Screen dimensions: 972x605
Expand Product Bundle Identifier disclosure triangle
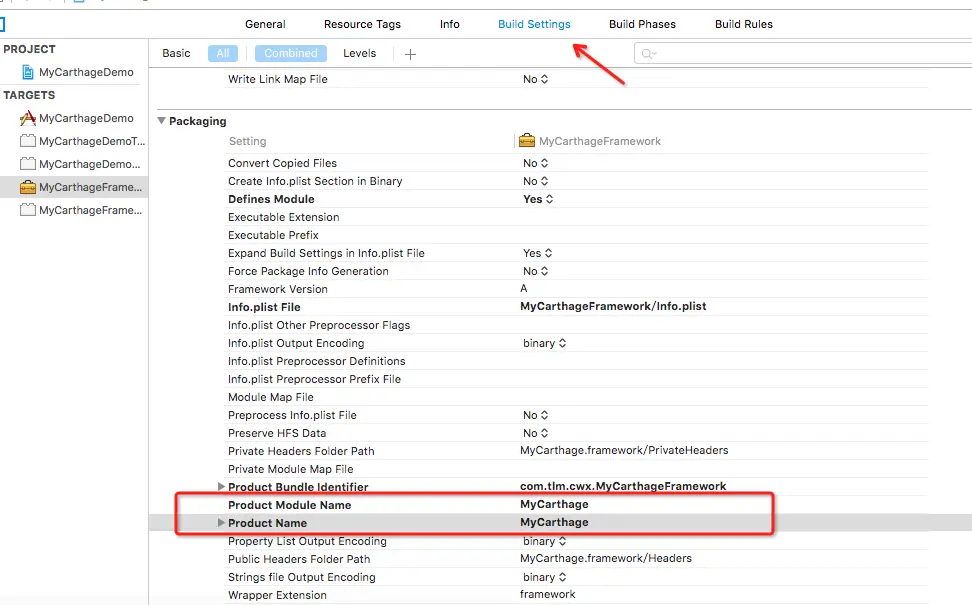[221, 487]
